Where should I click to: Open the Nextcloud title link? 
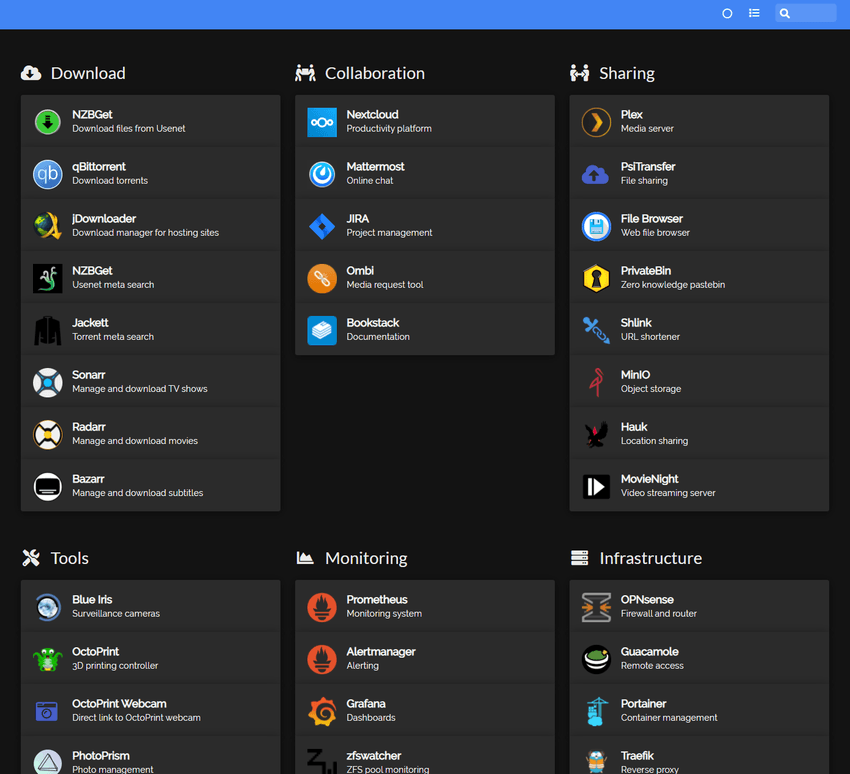pyautogui.click(x=372, y=114)
